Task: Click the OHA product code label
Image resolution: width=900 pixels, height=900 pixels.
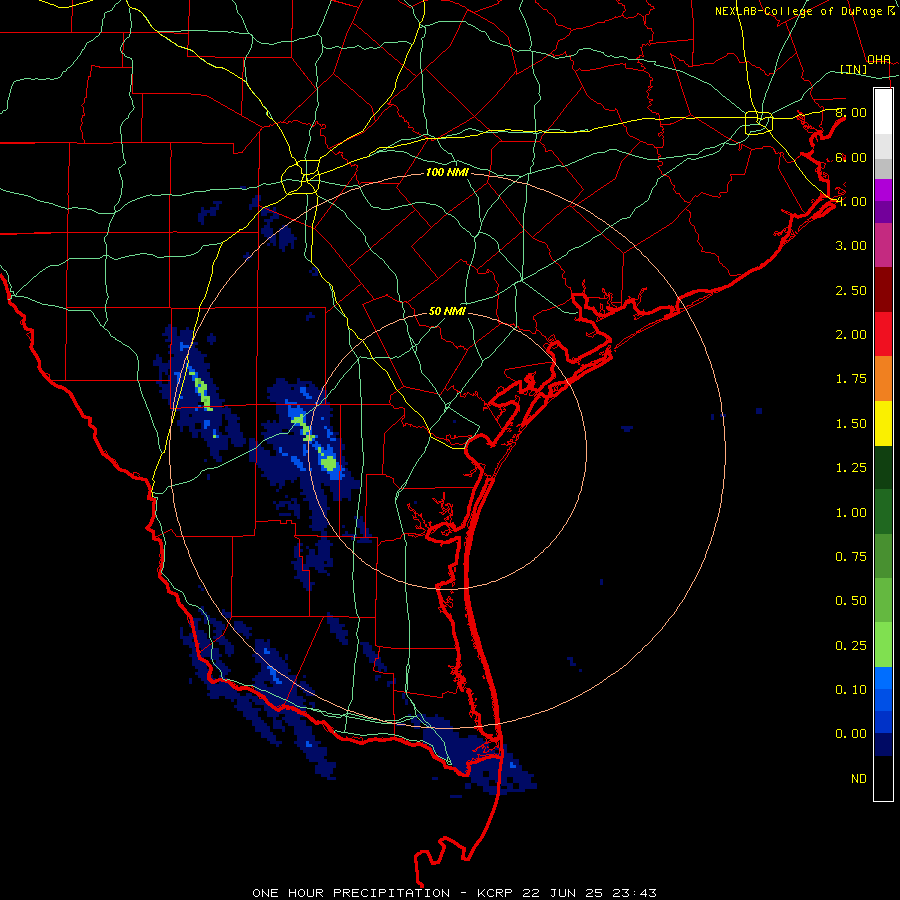Action: click(879, 60)
